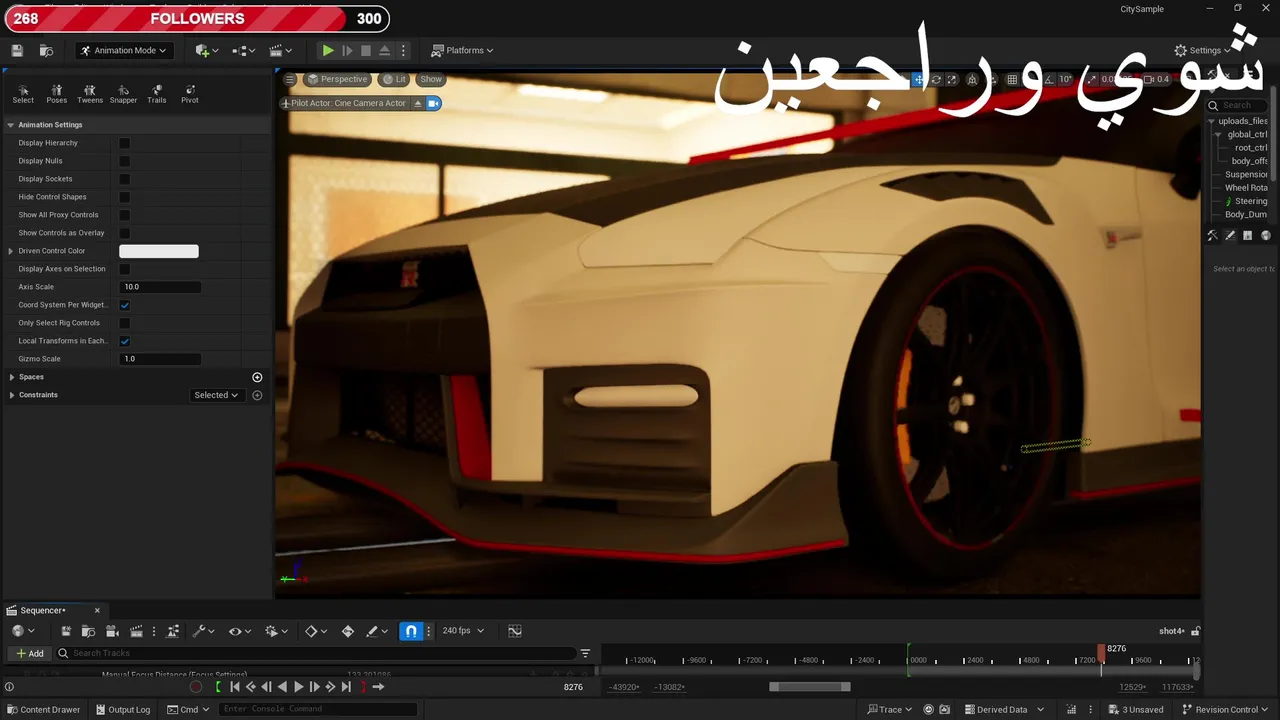The width and height of the screenshot is (1280, 720).
Task: Open Sequencer wrench actions menu
Action: [x=203, y=631]
